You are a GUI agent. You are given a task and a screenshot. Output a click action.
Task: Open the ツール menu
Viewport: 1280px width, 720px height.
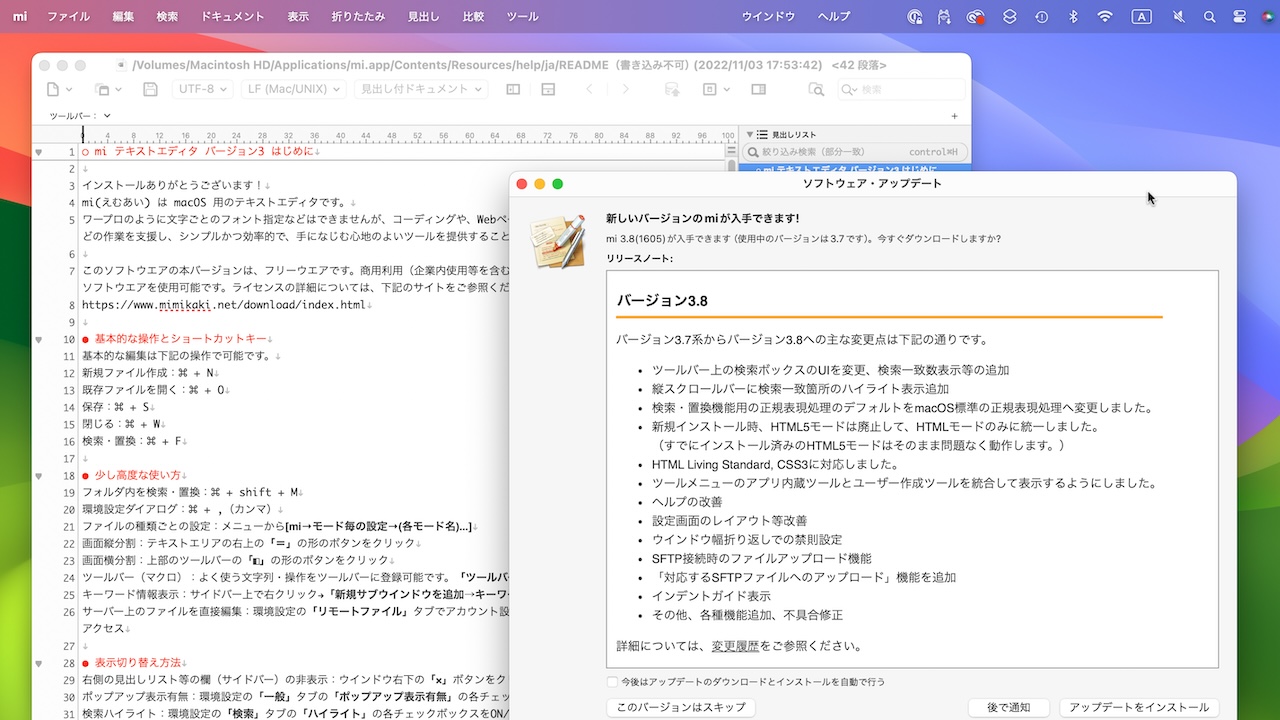tap(522, 16)
